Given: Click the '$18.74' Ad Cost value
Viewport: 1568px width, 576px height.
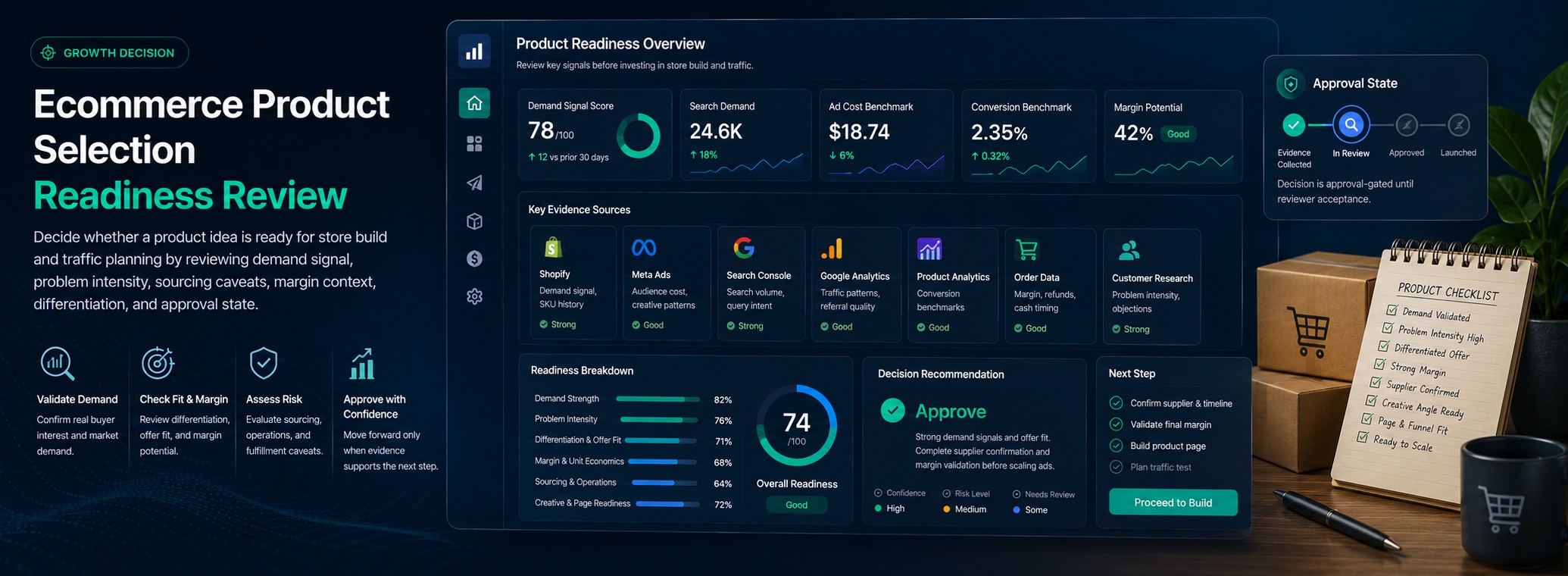Looking at the screenshot, I should click(859, 133).
